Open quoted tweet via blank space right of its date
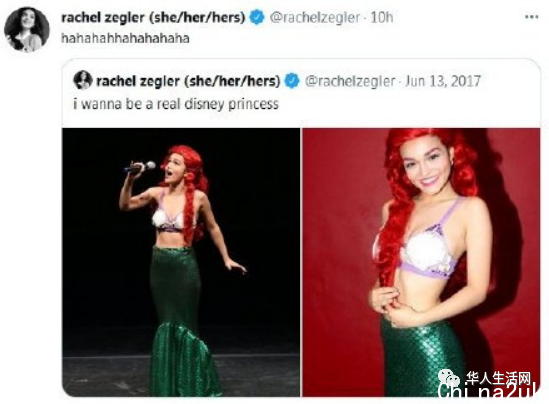The height and width of the screenshot is (404, 549). click(509, 81)
